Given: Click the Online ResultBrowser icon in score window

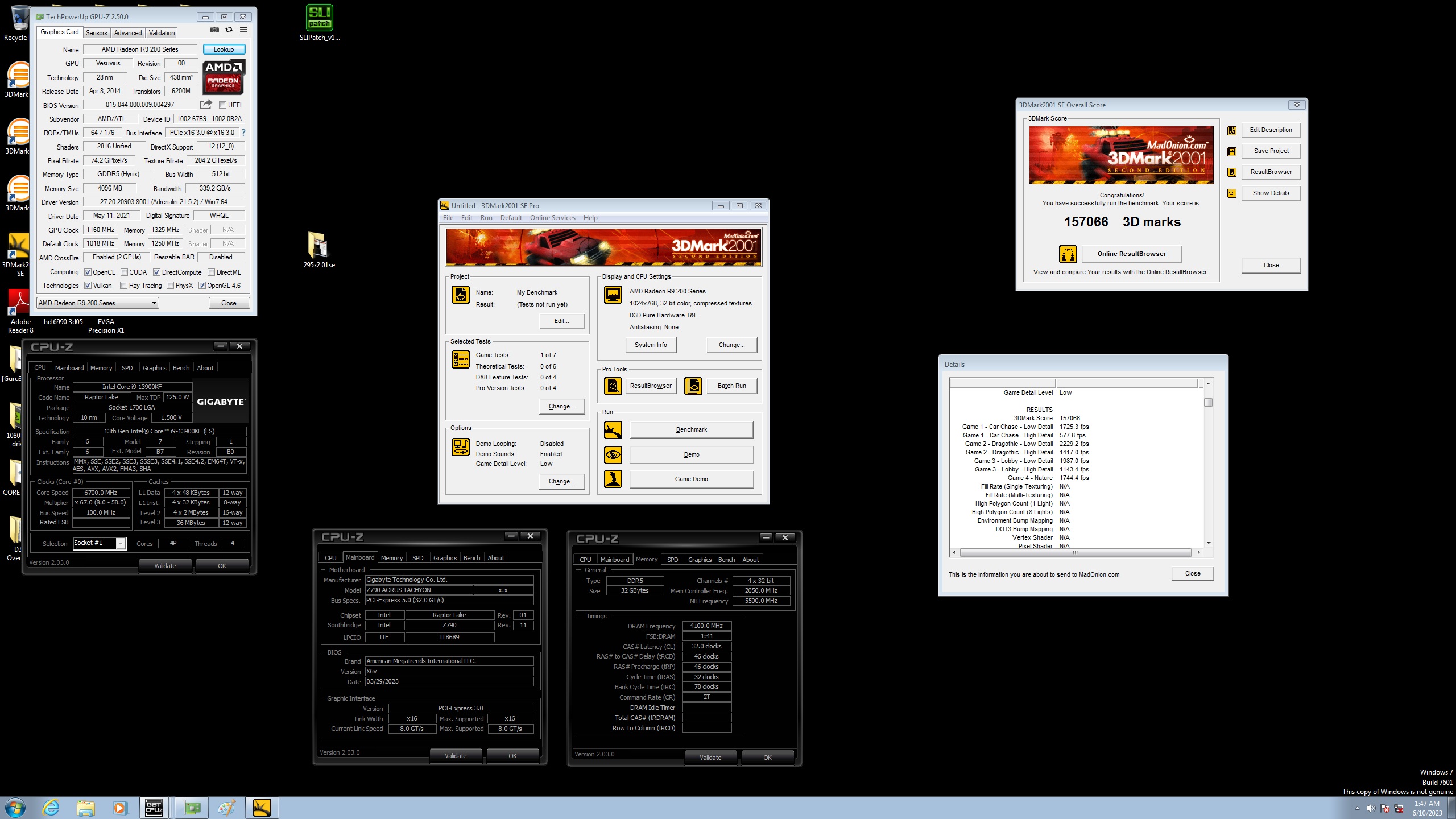Looking at the screenshot, I should click(1068, 254).
